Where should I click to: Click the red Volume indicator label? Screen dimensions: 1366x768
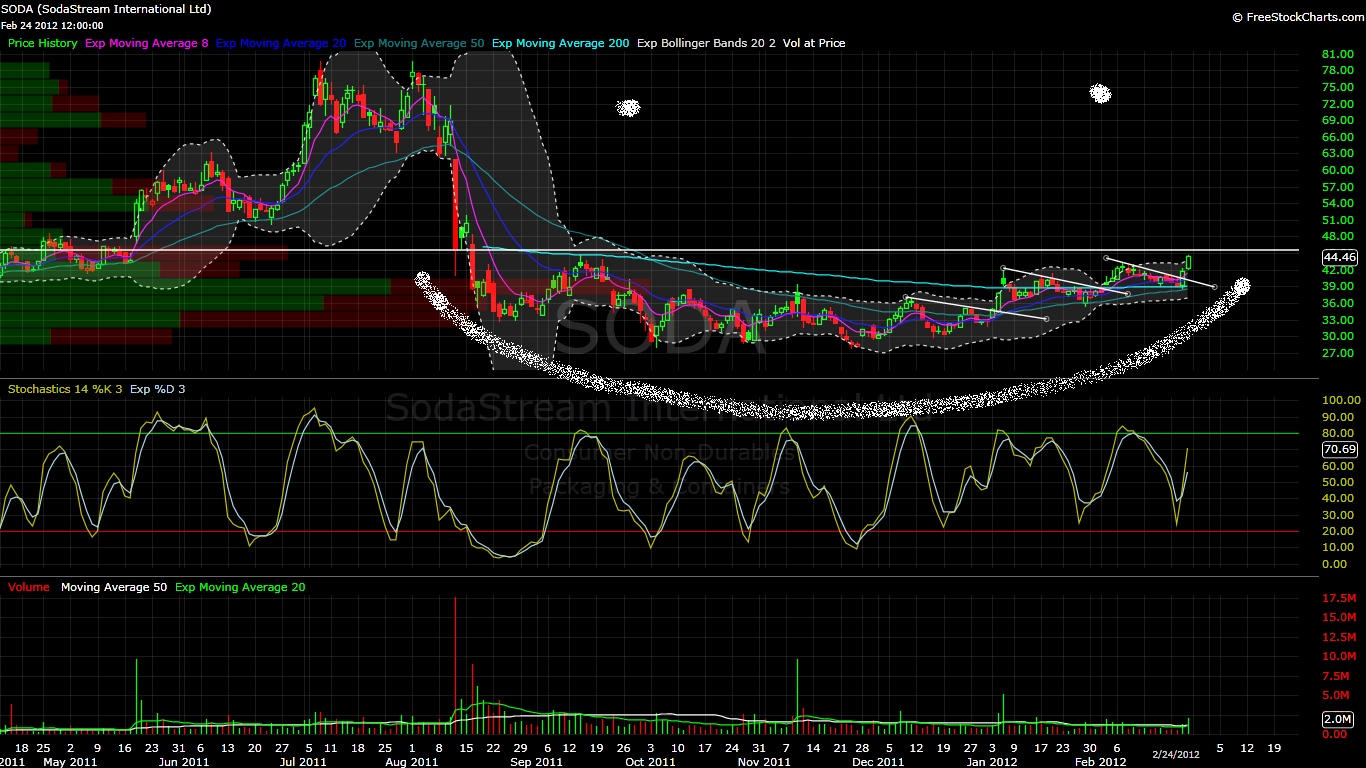coord(28,587)
